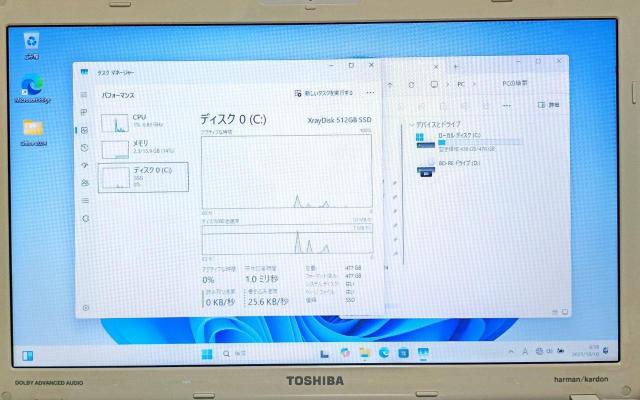Switch Explorer to large icons view
Image resolution: width=640 pixels, height=400 pixels.
(565, 312)
